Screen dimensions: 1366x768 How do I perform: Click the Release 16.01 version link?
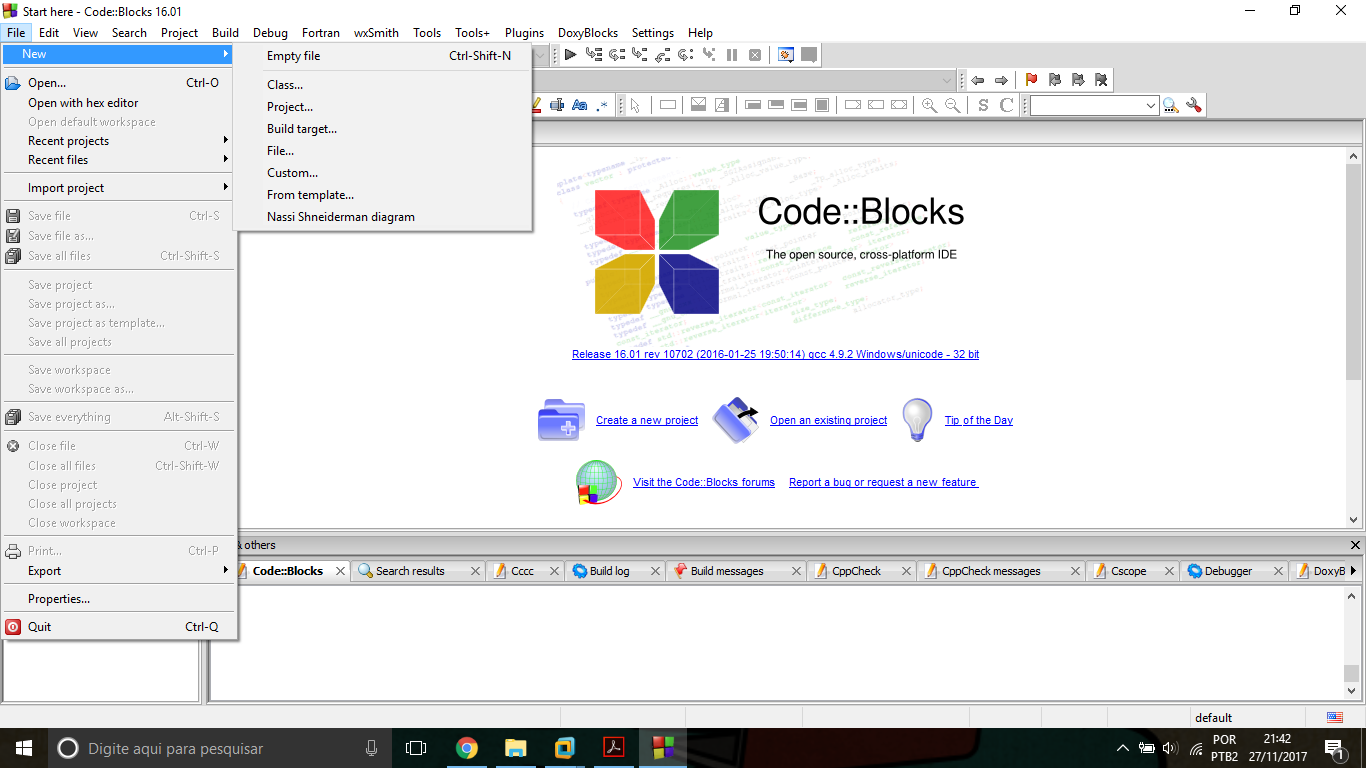pos(775,354)
